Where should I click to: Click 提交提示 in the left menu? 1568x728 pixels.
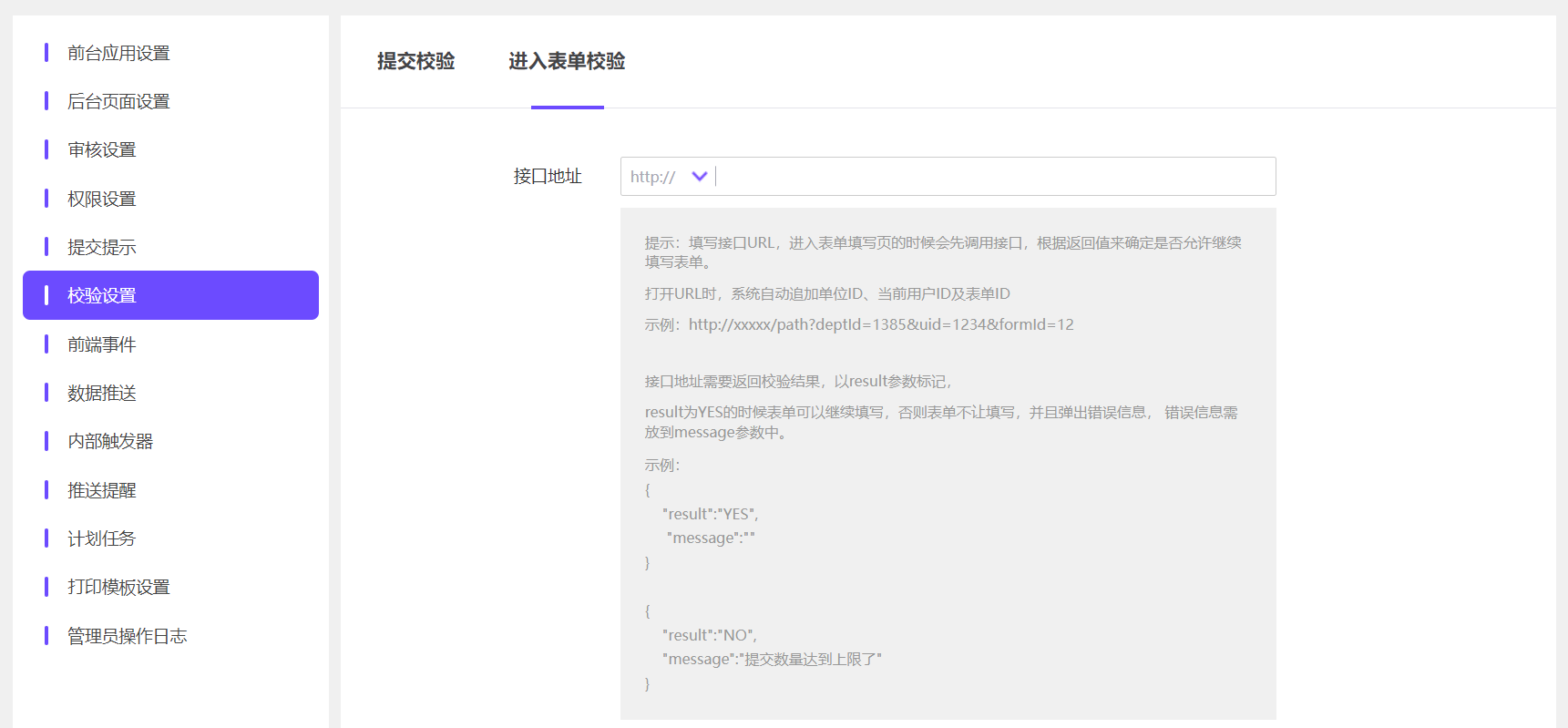[102, 247]
